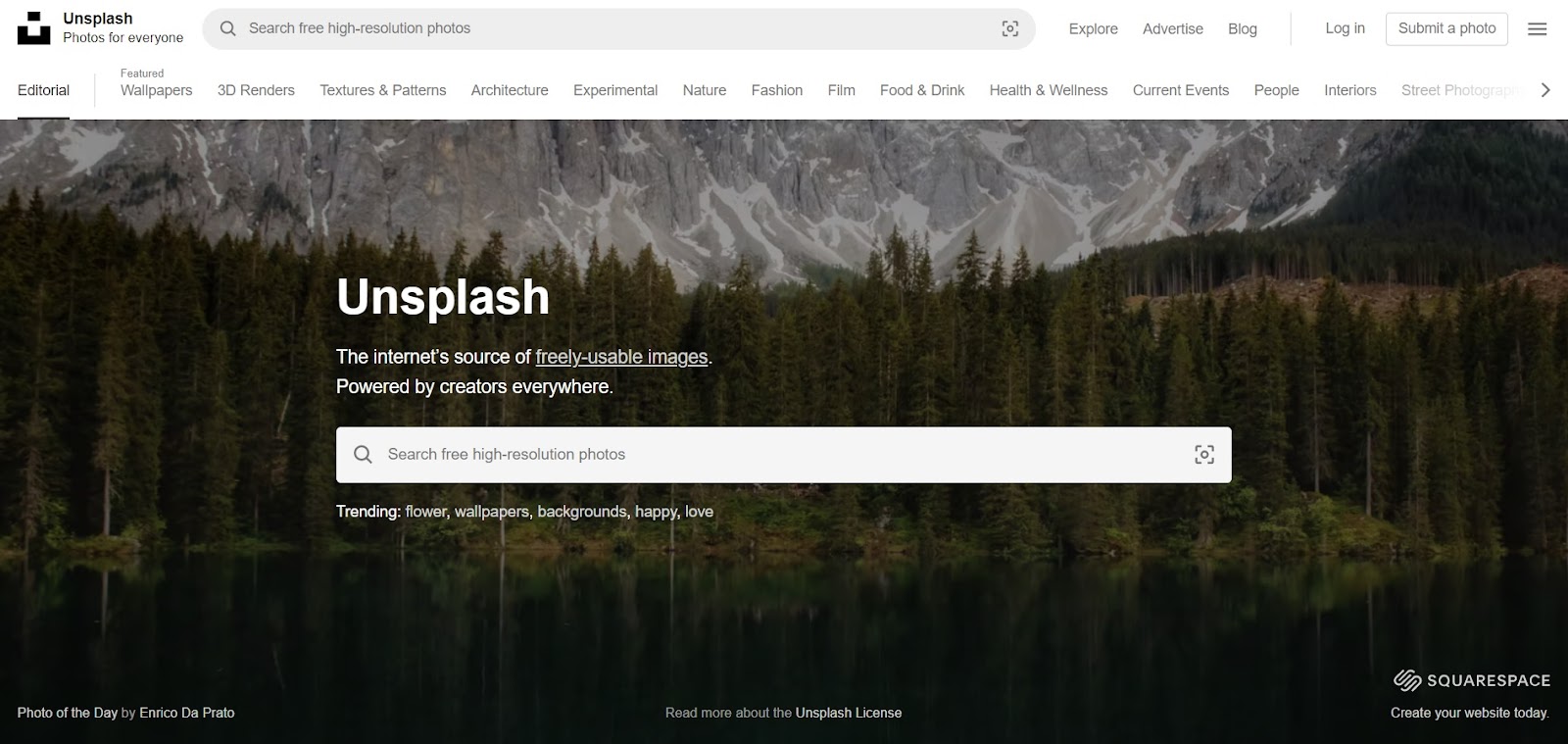Open the Unsplash License link
The width and height of the screenshot is (1568, 744).
tap(849, 713)
